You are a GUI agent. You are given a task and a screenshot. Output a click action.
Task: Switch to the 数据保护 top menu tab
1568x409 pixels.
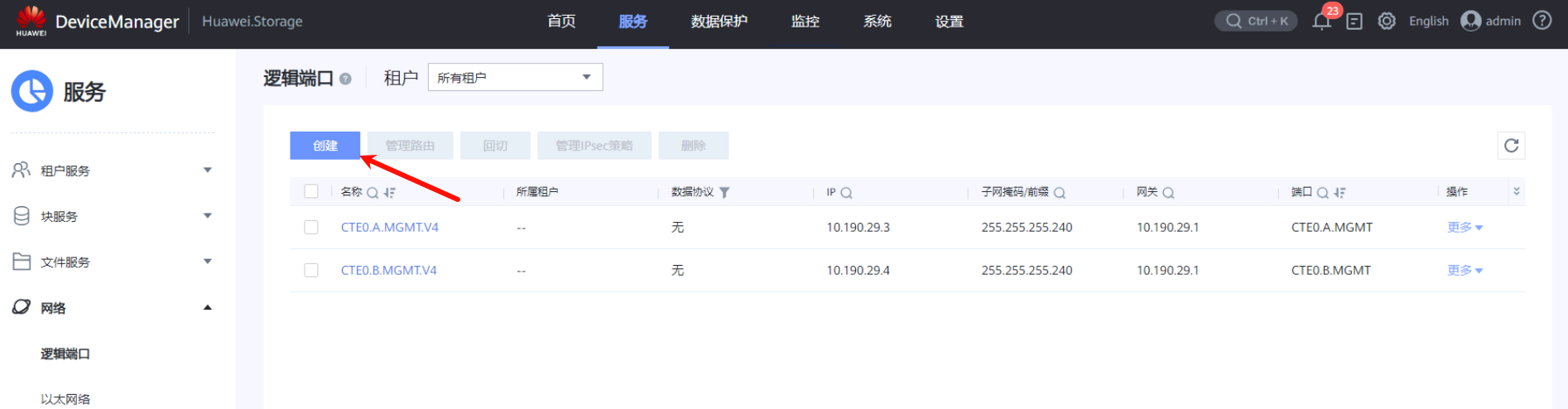pyautogui.click(x=719, y=22)
